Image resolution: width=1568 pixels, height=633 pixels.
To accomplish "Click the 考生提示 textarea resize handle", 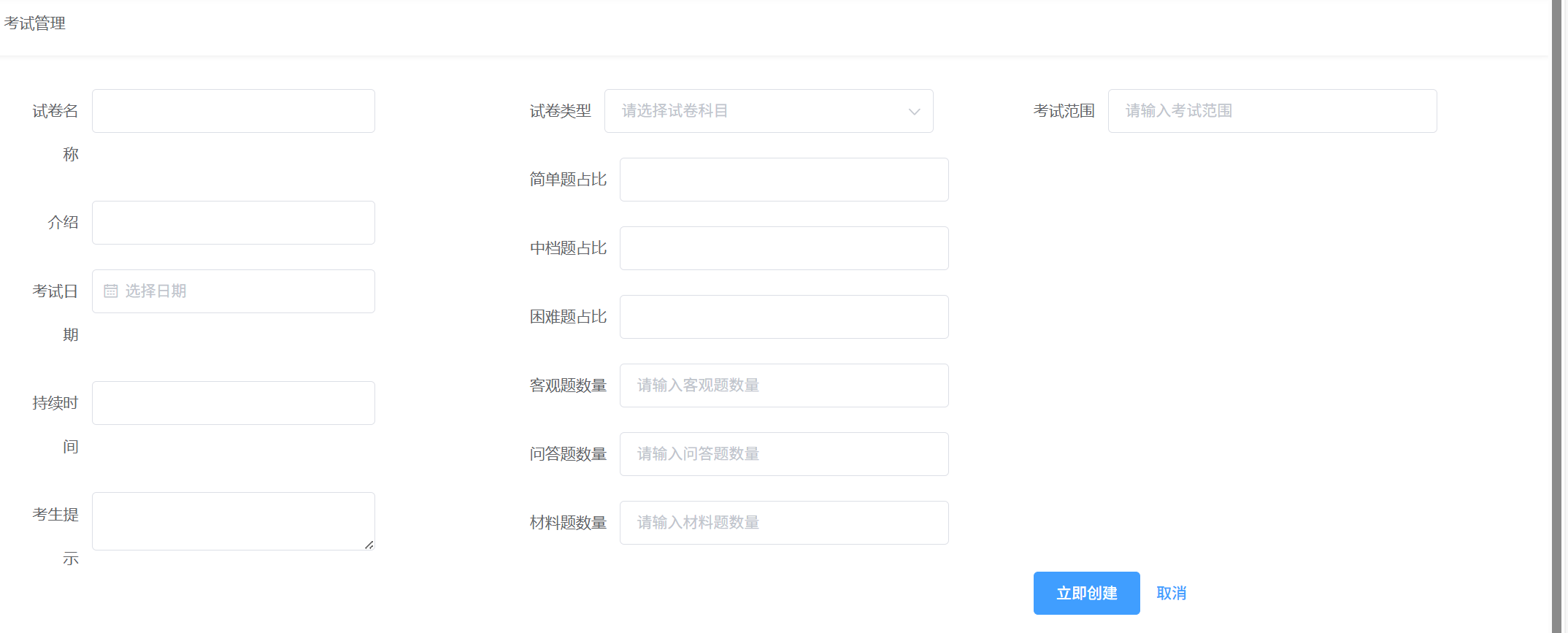I will pos(369,545).
